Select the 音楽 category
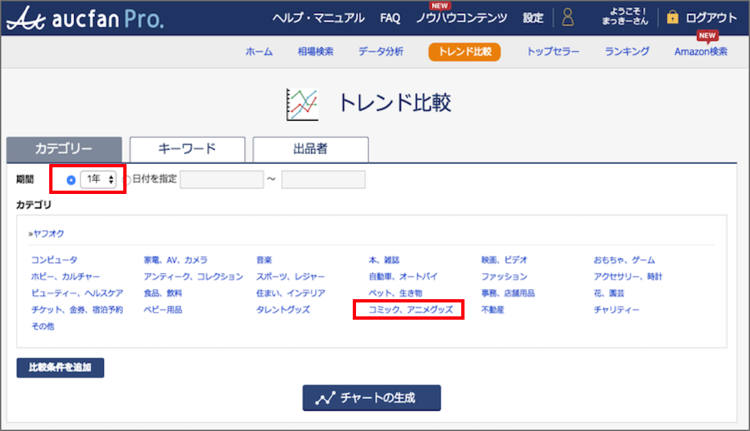 coord(264,260)
